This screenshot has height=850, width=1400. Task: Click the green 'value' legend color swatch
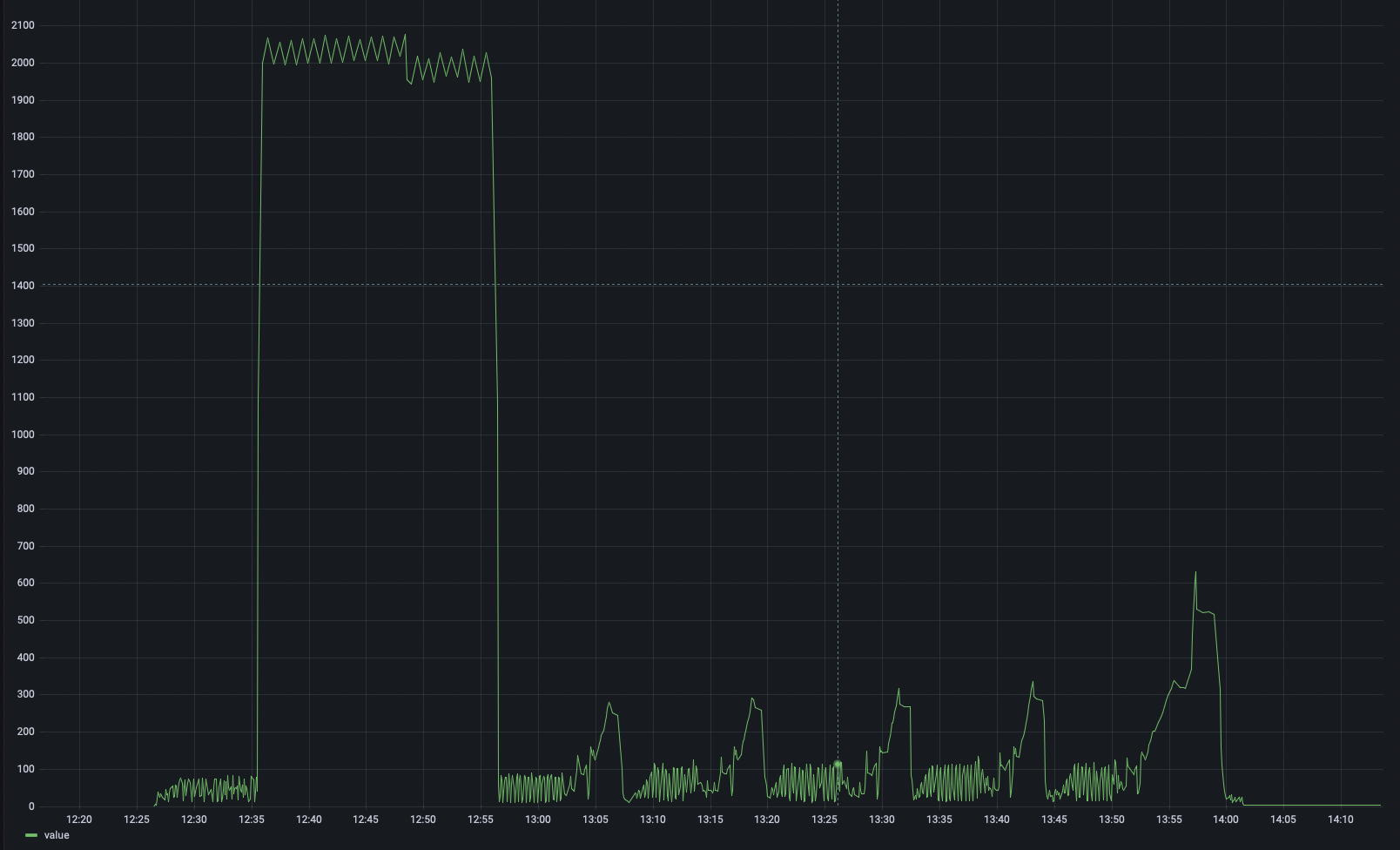[31, 836]
